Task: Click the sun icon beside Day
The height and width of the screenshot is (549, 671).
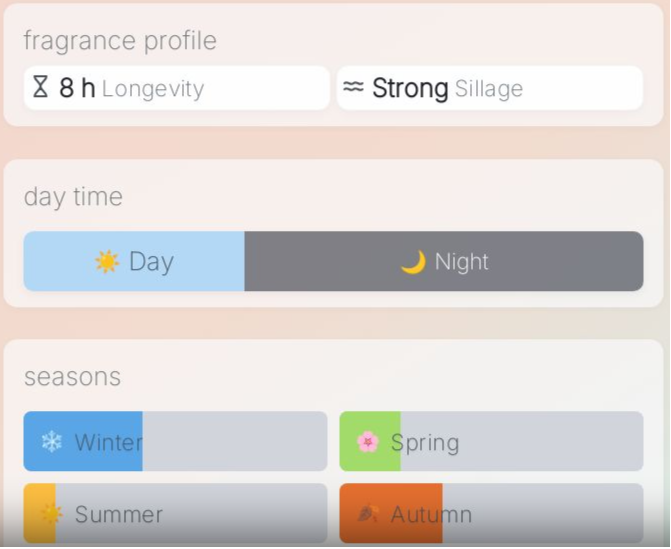Action: 106,262
